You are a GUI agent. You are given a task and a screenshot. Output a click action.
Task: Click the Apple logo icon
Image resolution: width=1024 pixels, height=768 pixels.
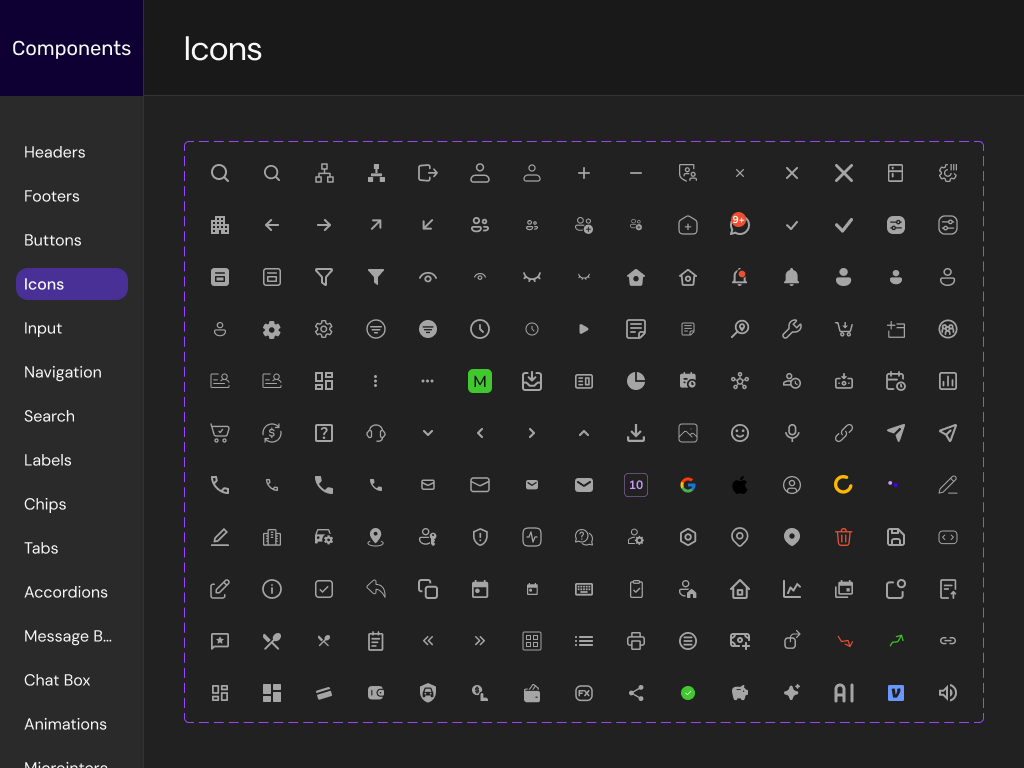[x=740, y=485]
